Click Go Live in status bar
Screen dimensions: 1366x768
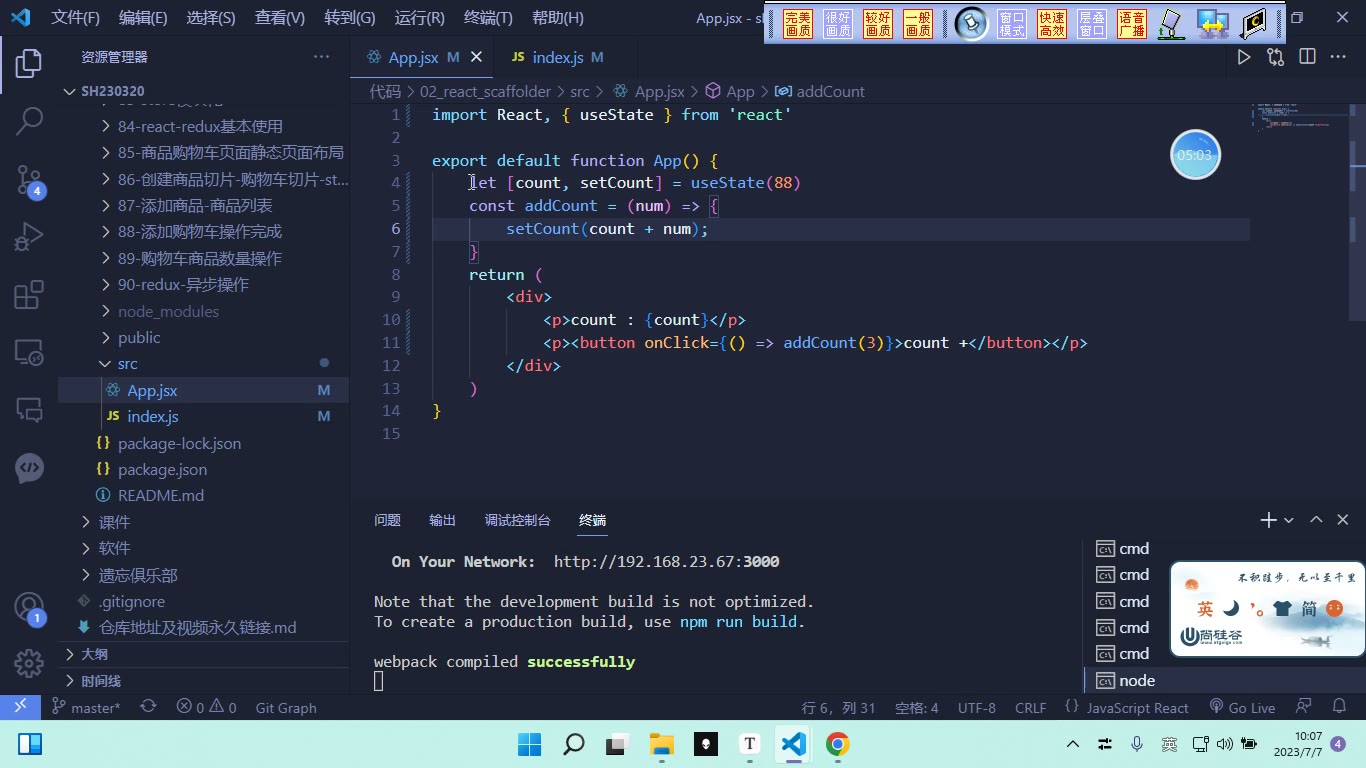[1242, 707]
